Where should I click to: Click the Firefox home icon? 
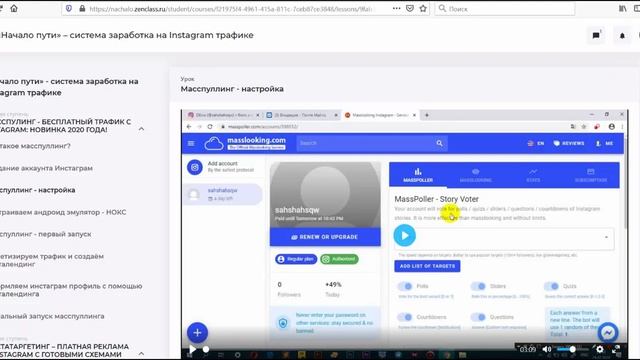pyautogui.click(x=14, y=9)
